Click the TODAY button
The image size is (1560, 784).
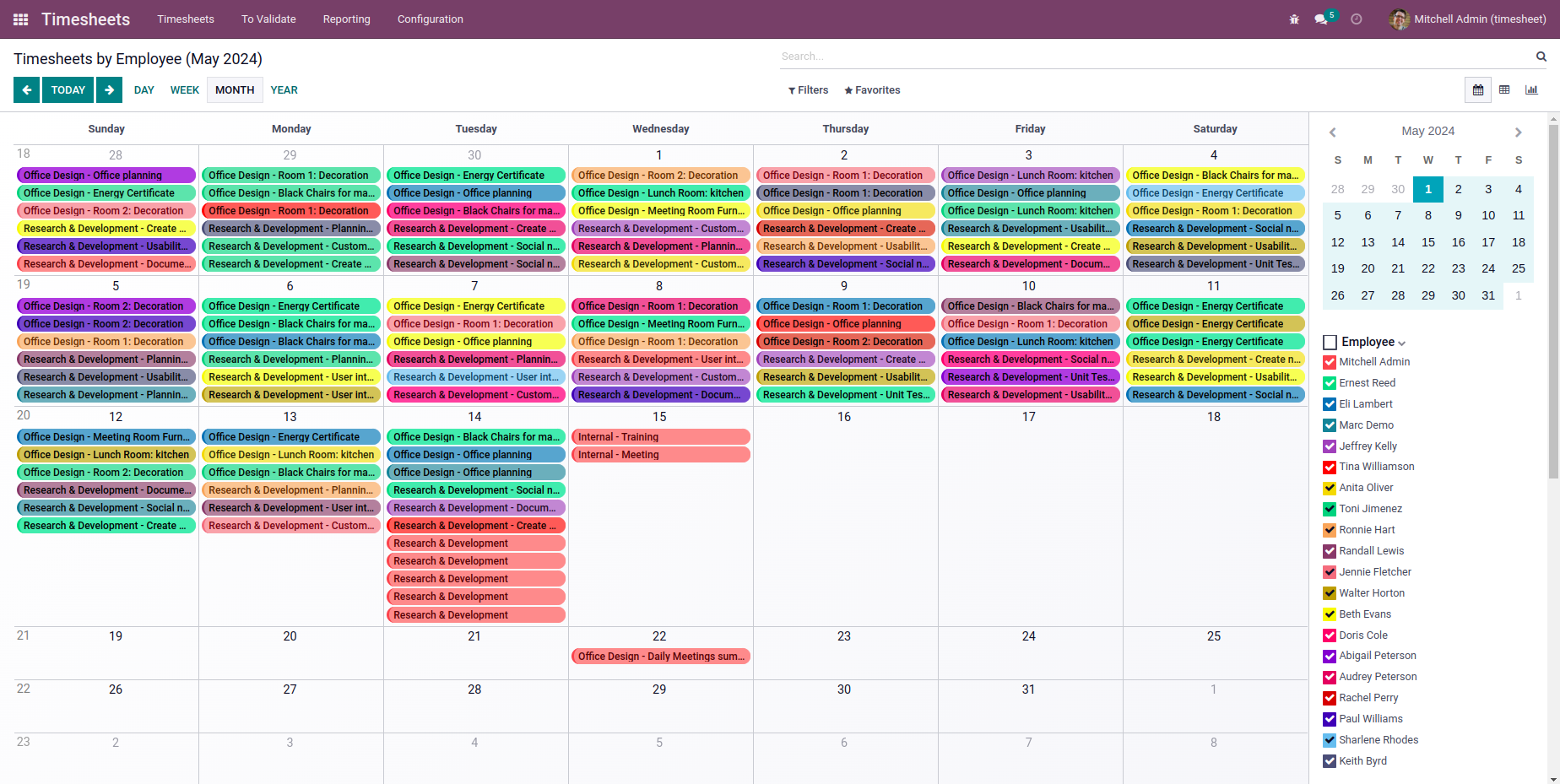tap(68, 90)
